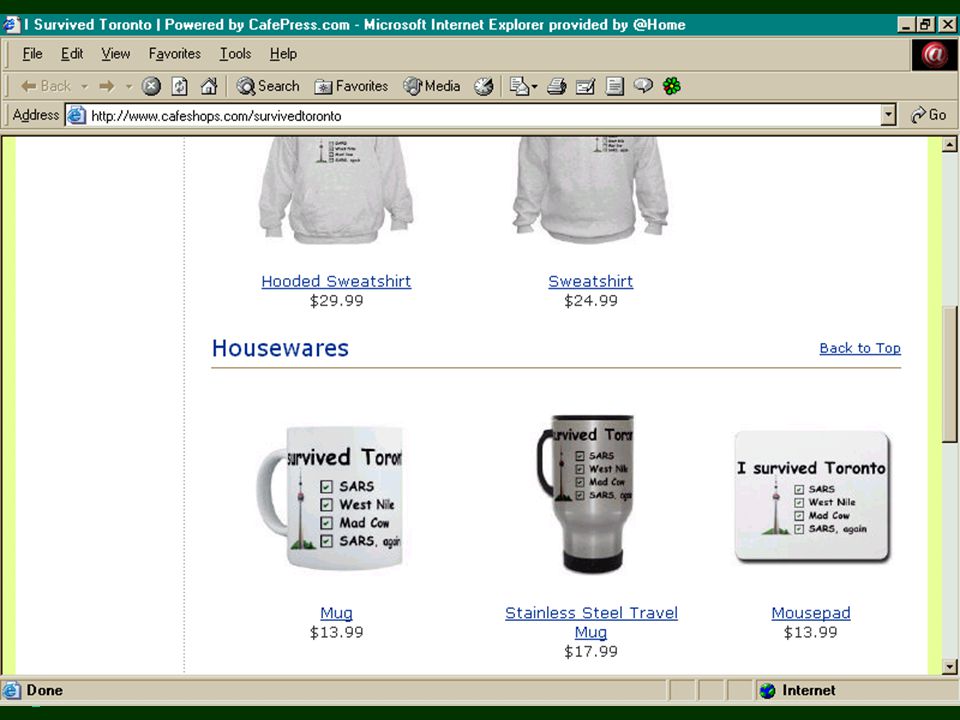The image size is (960, 720).
Task: Open the Tools menu
Action: [236, 54]
